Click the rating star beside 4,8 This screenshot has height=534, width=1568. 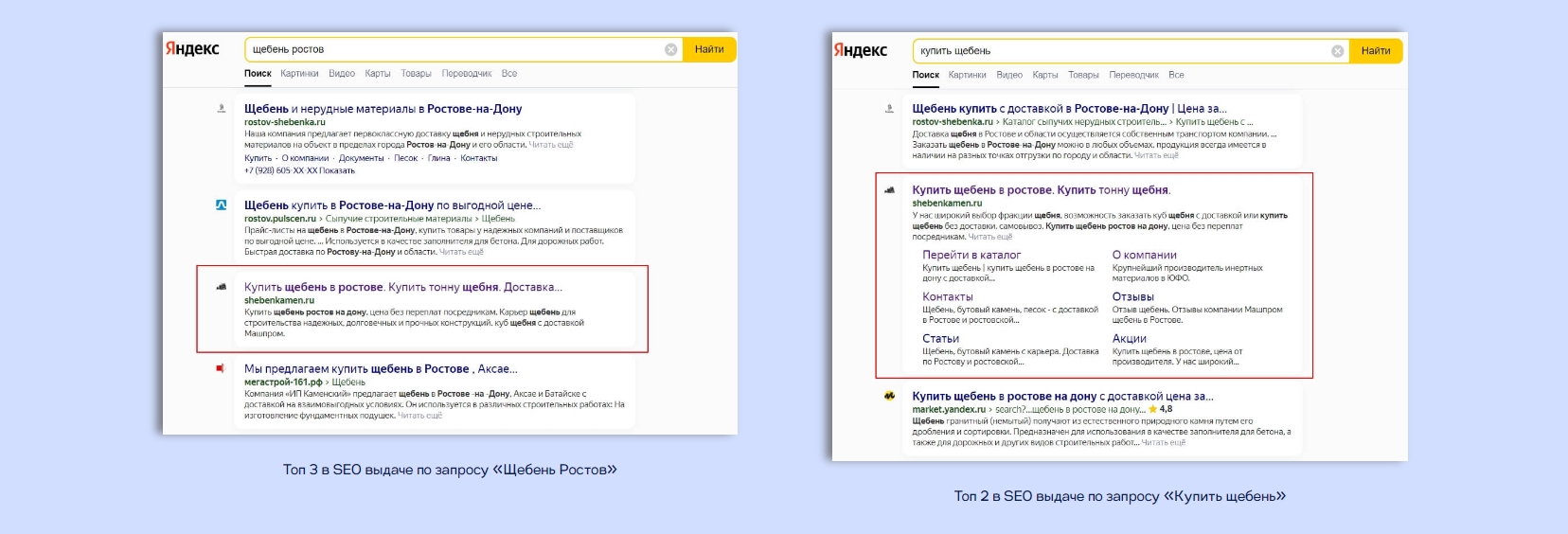point(1153,409)
